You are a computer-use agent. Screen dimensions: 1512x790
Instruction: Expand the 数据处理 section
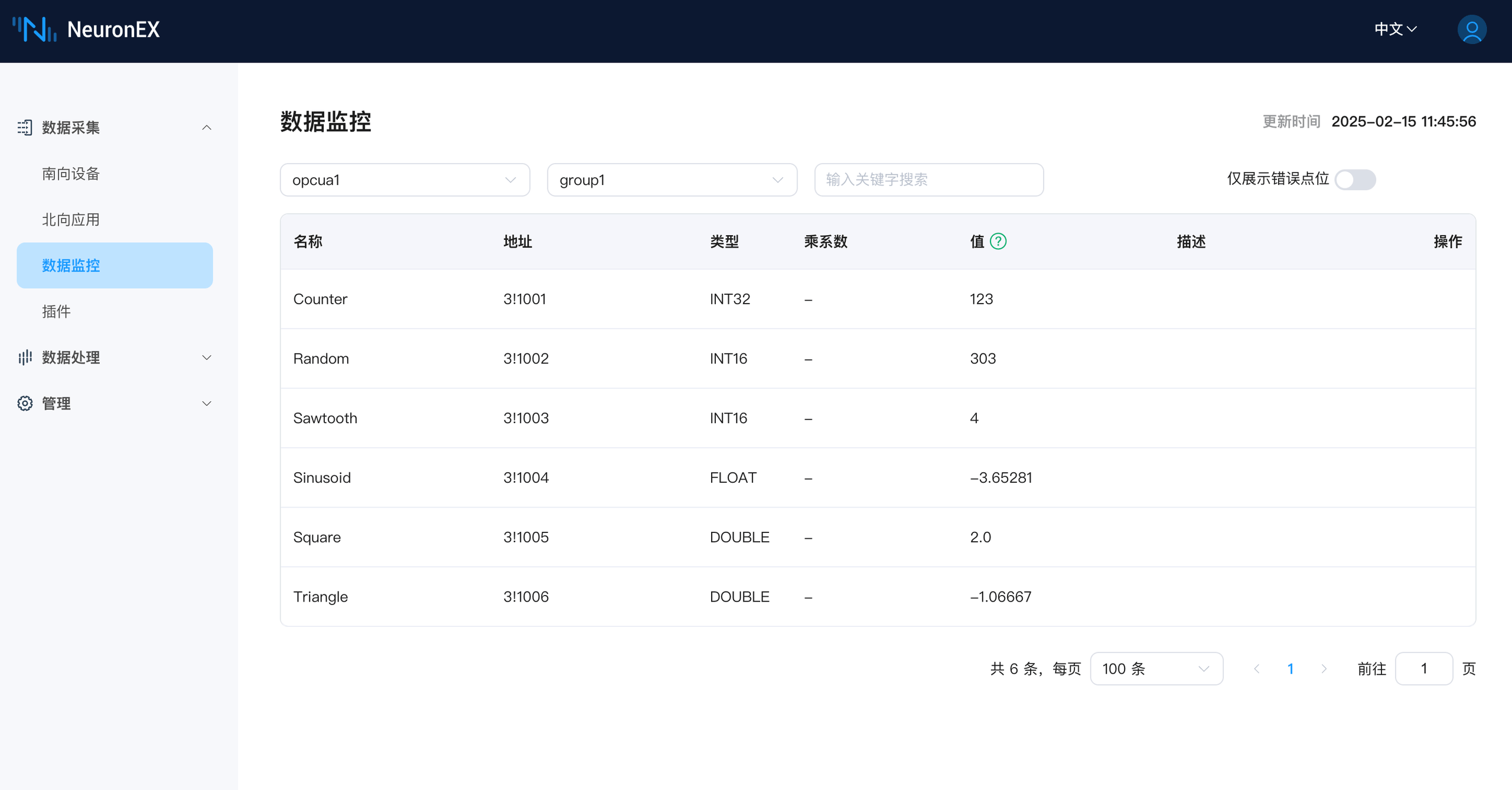coord(206,357)
